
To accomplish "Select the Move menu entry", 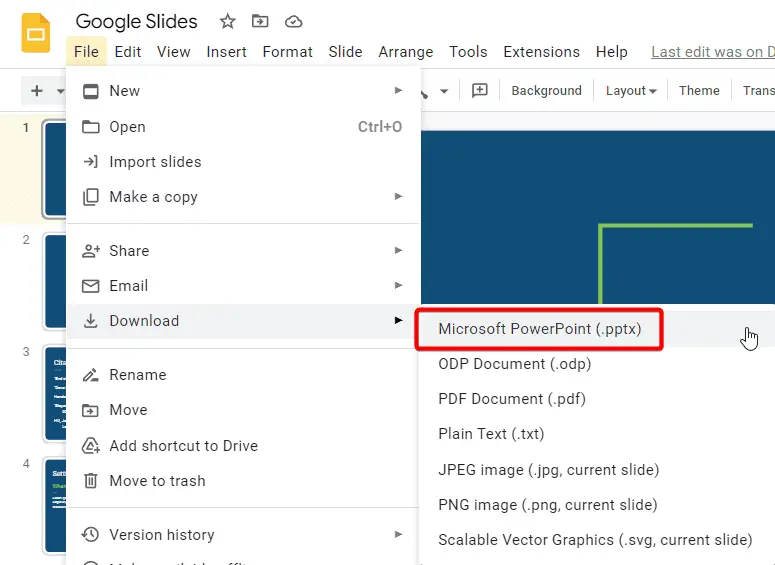I will [243, 410].
